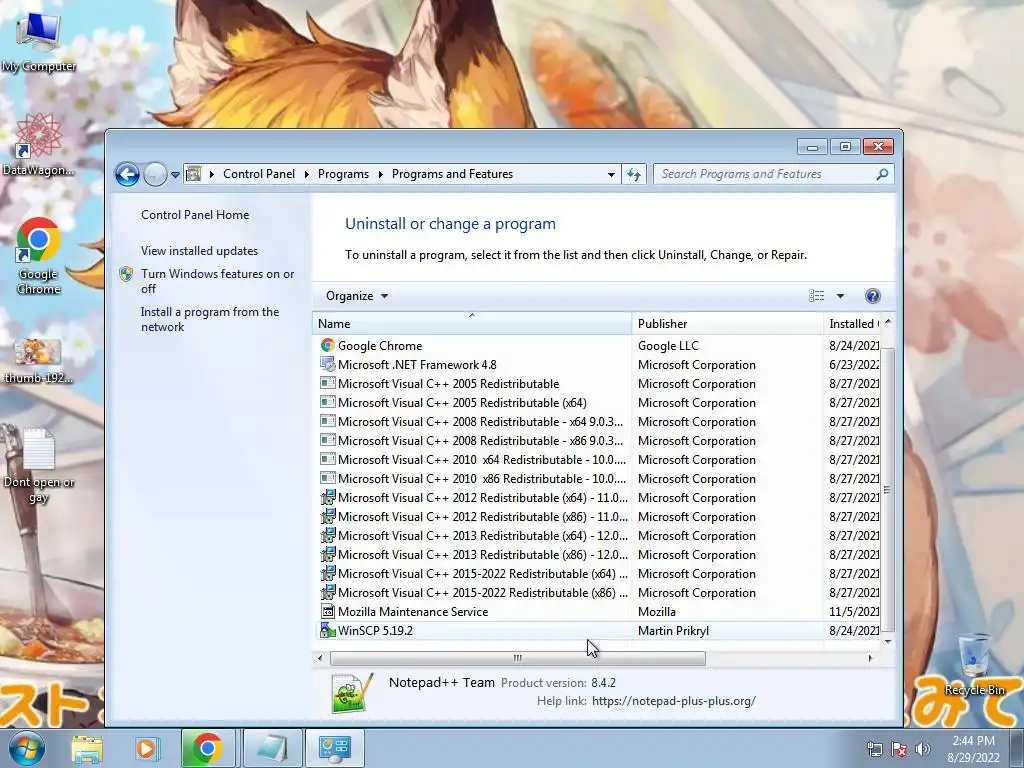Expand arrow after Programs breadcrumb
The image size is (1024, 768).
tap(380, 174)
